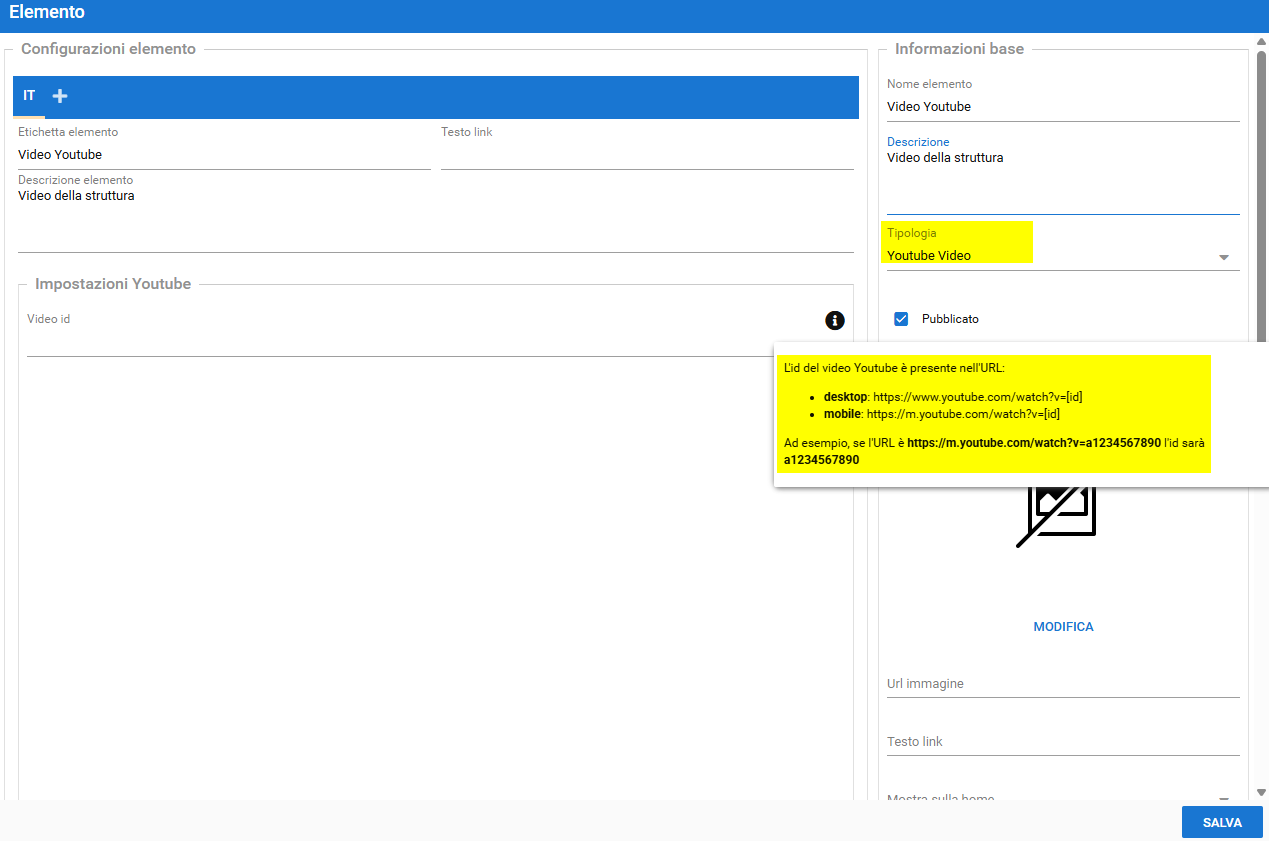Add a new language with plus icon
The image size is (1269, 841).
(60, 96)
